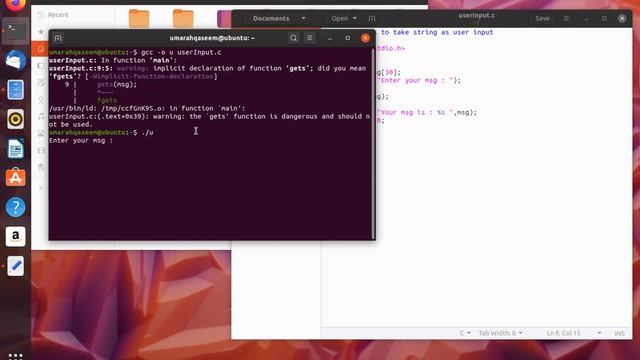Open the first orange folder in Files
This screenshot has width=640, height=360.
pyautogui.click(x=139, y=18)
